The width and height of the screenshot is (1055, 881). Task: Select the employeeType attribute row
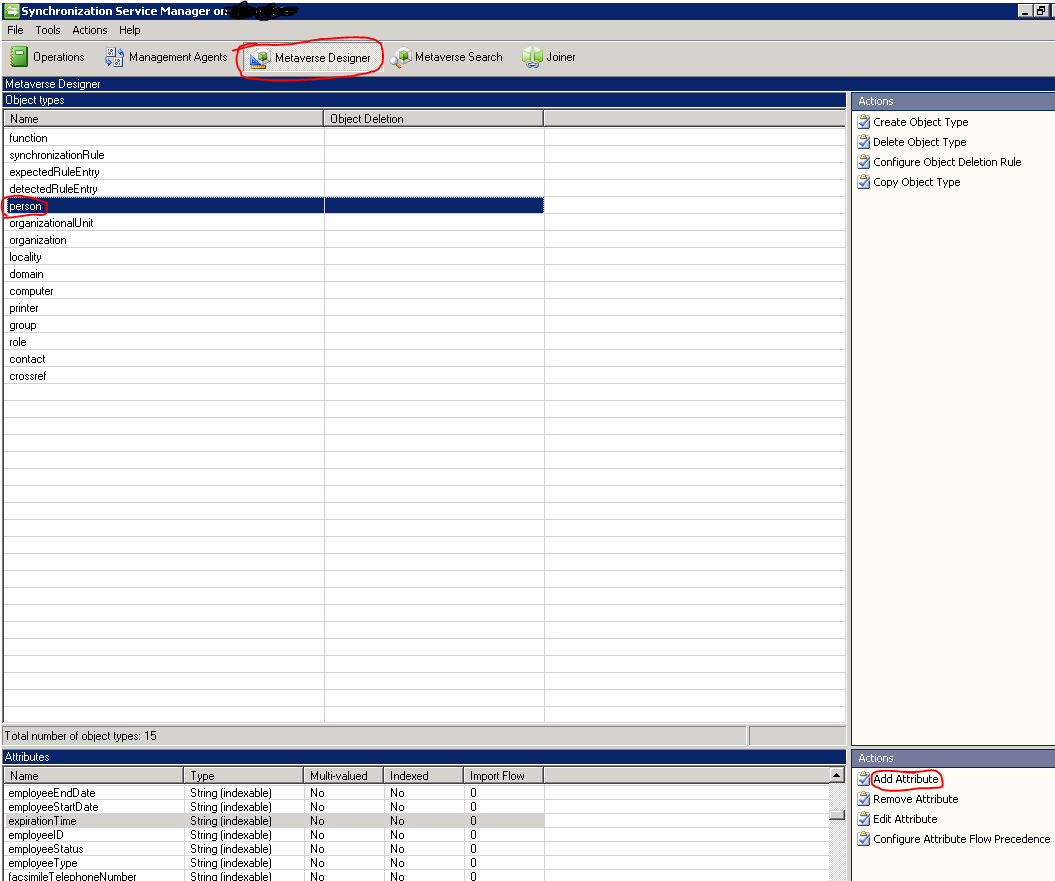tap(274, 862)
